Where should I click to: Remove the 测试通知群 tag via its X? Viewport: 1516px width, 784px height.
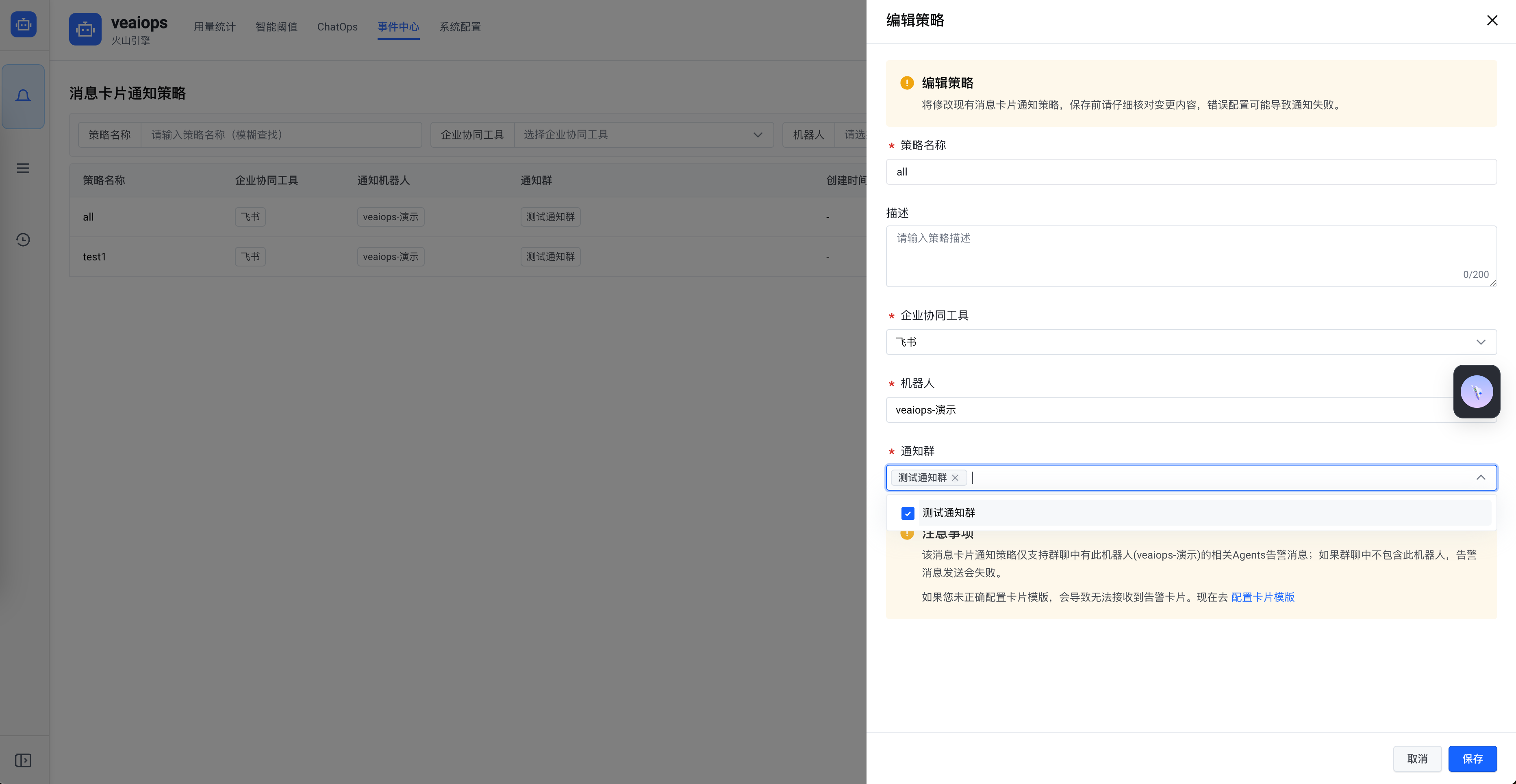[955, 478]
